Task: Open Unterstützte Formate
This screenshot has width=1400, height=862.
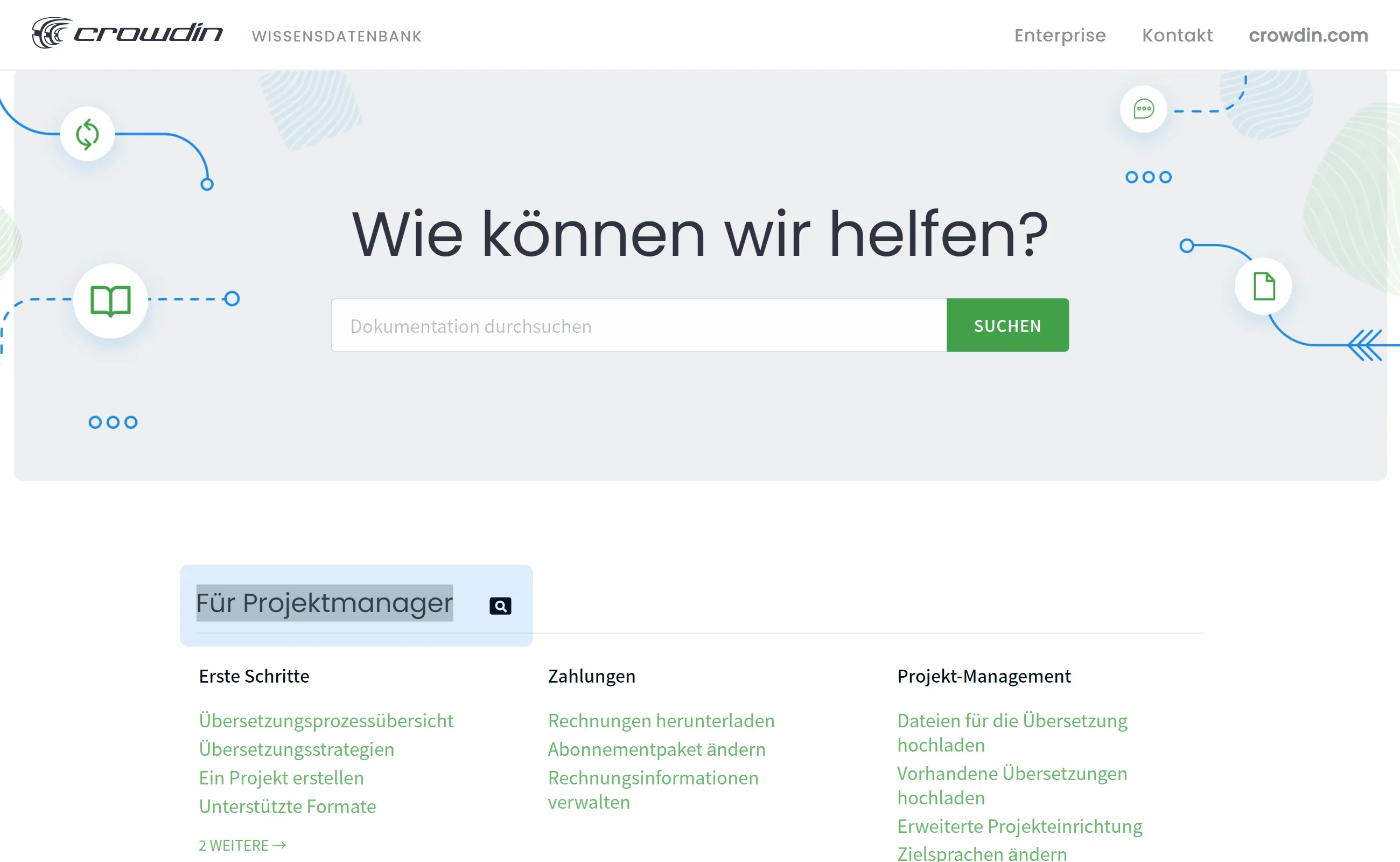Action: pyautogui.click(x=287, y=806)
